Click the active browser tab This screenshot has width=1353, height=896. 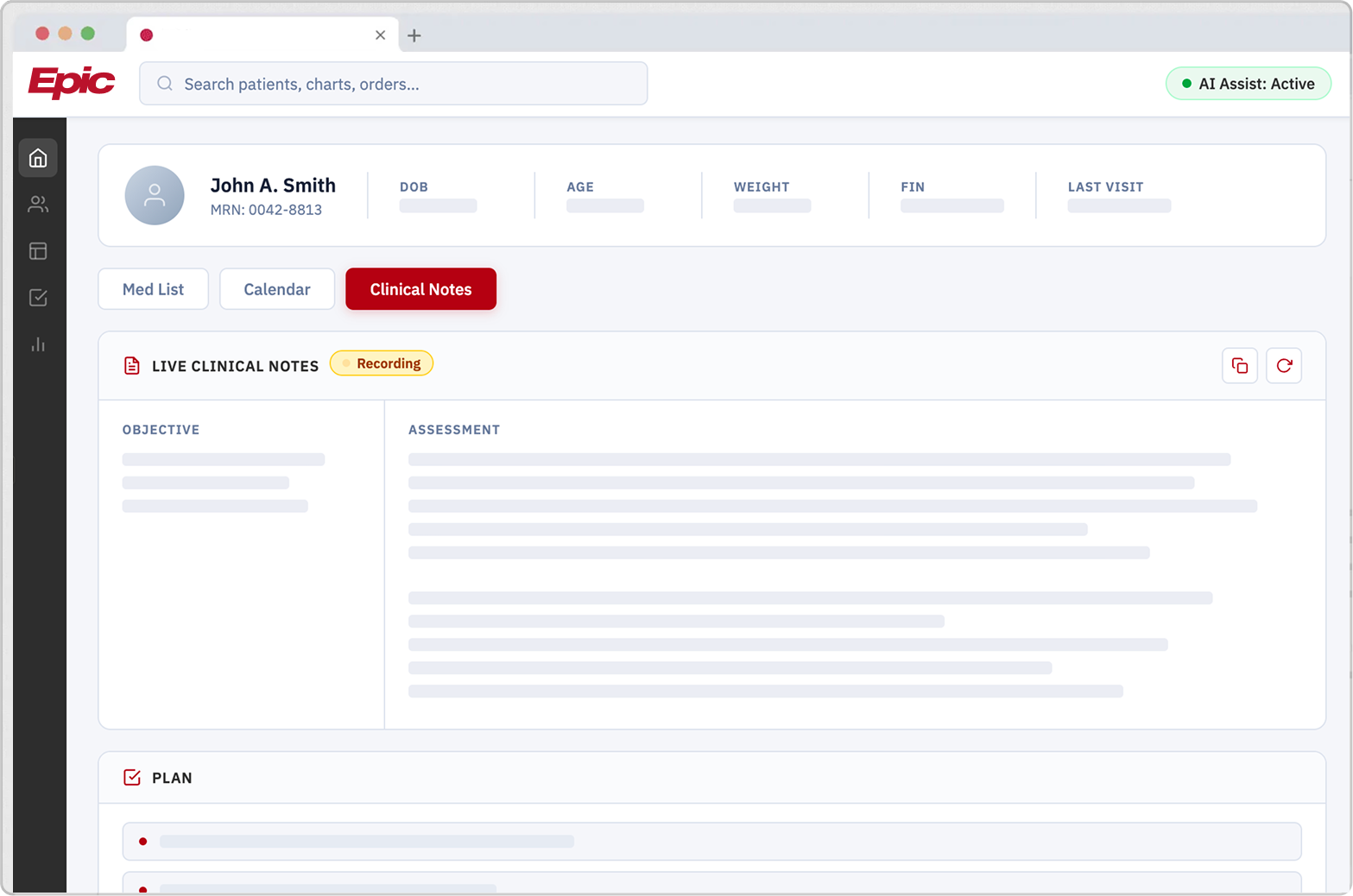pos(262,35)
